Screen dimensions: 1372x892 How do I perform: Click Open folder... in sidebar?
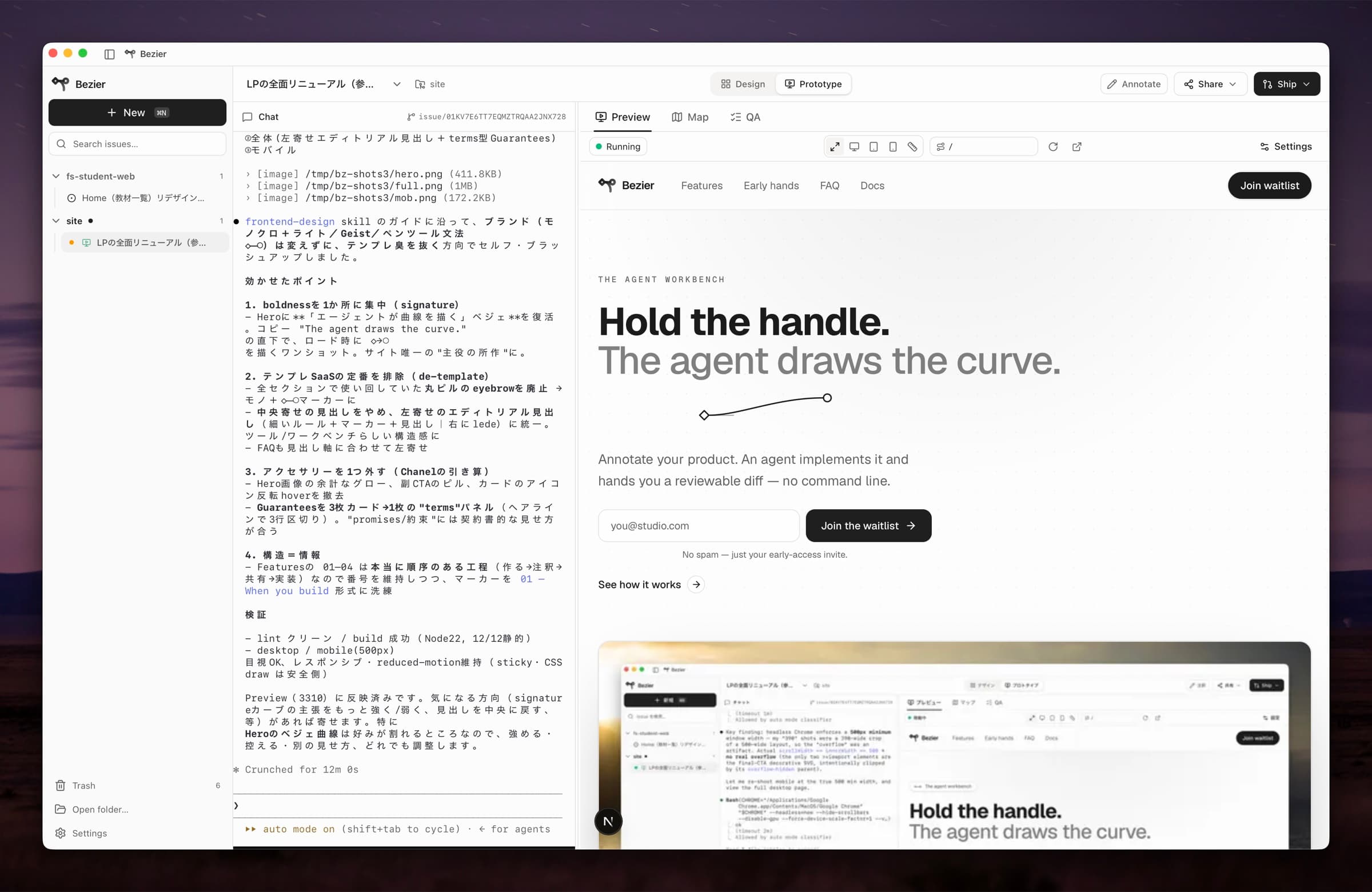click(x=91, y=809)
